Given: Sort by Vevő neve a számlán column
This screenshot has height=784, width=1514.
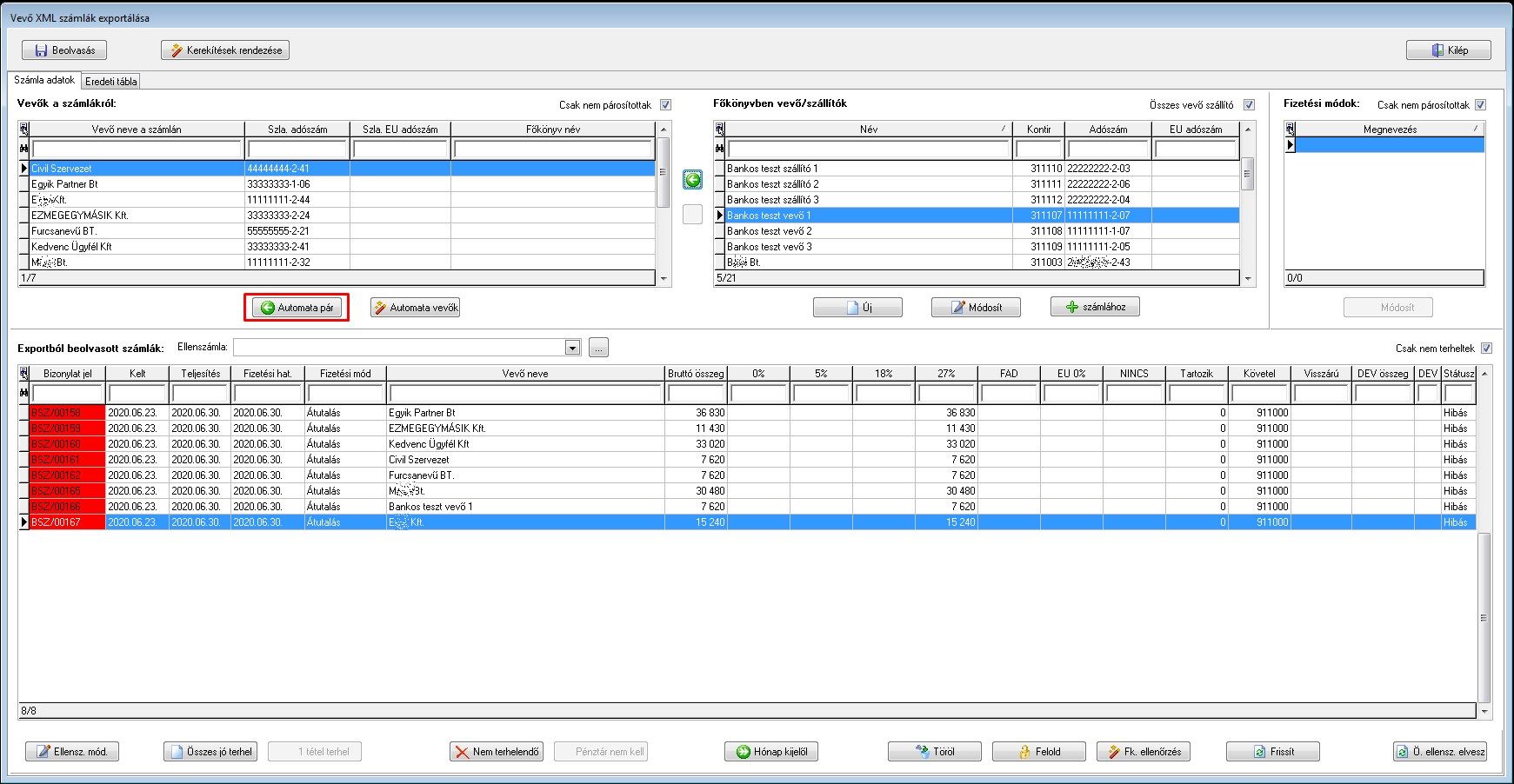Looking at the screenshot, I should pos(137,130).
